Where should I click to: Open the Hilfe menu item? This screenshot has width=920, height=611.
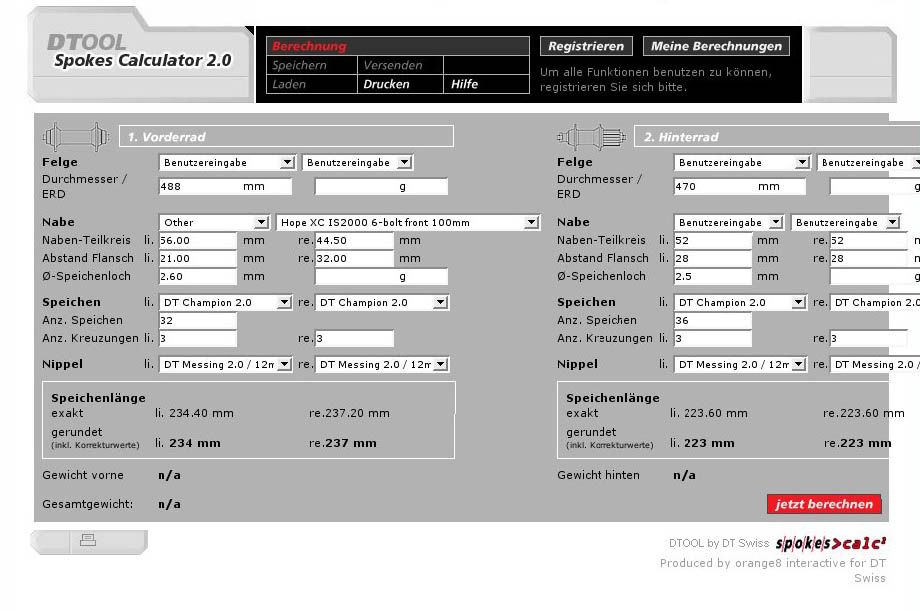point(464,85)
